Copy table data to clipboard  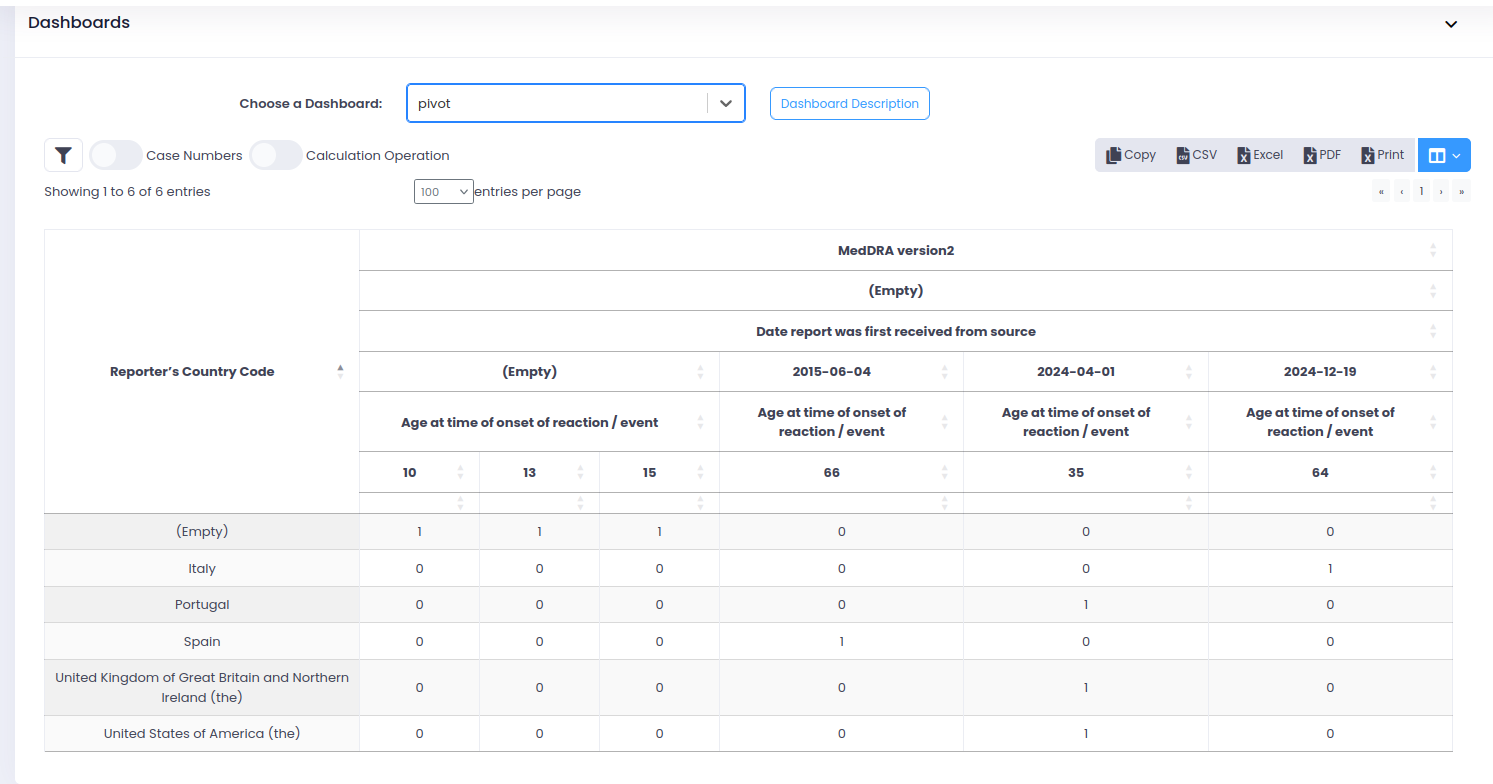pyautogui.click(x=1131, y=155)
